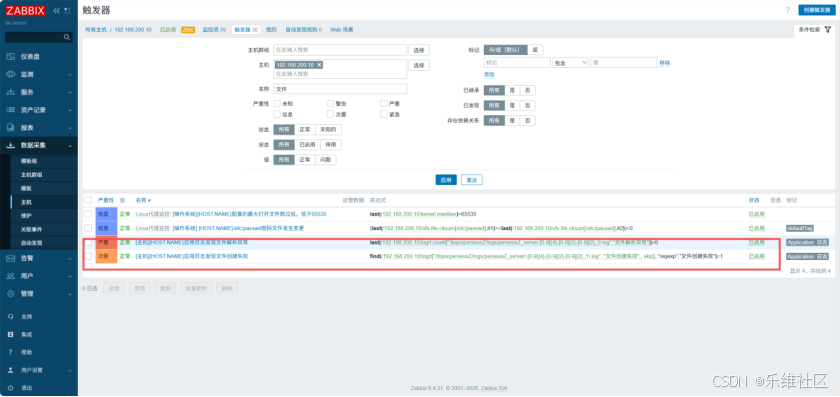Click the 主机群组 search input
Image resolution: width=840 pixels, height=397 pixels.
340,50
